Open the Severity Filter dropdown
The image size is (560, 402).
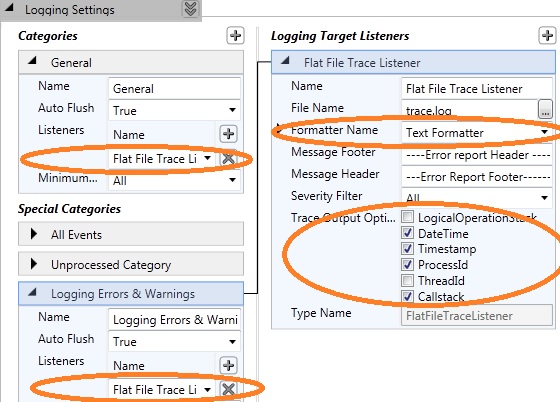[544, 197]
